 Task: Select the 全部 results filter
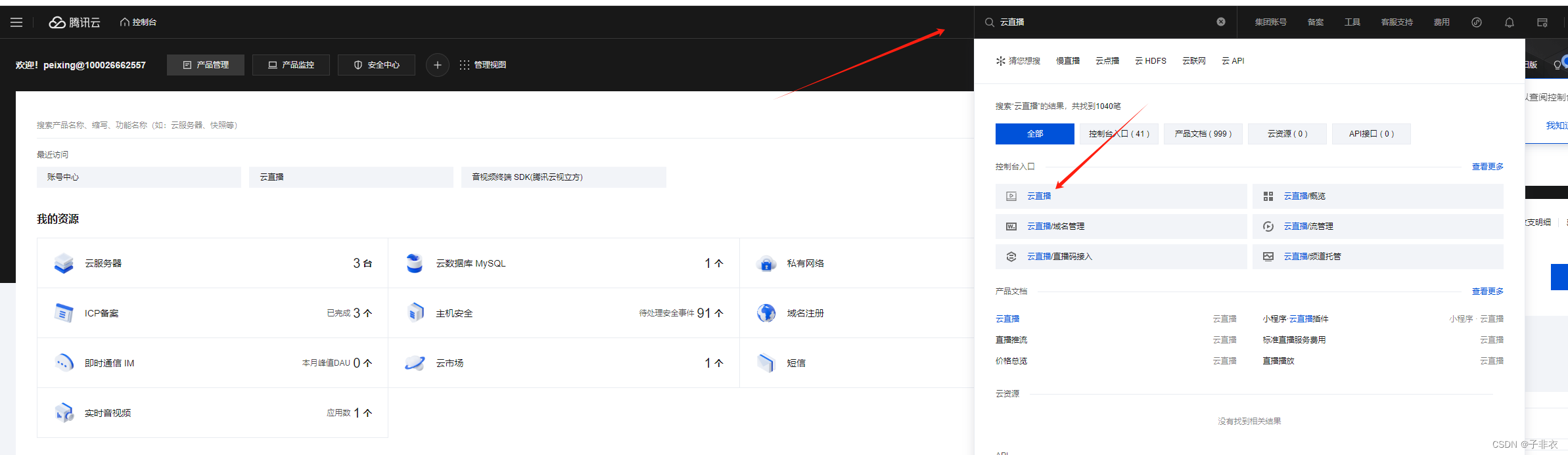pos(1035,134)
